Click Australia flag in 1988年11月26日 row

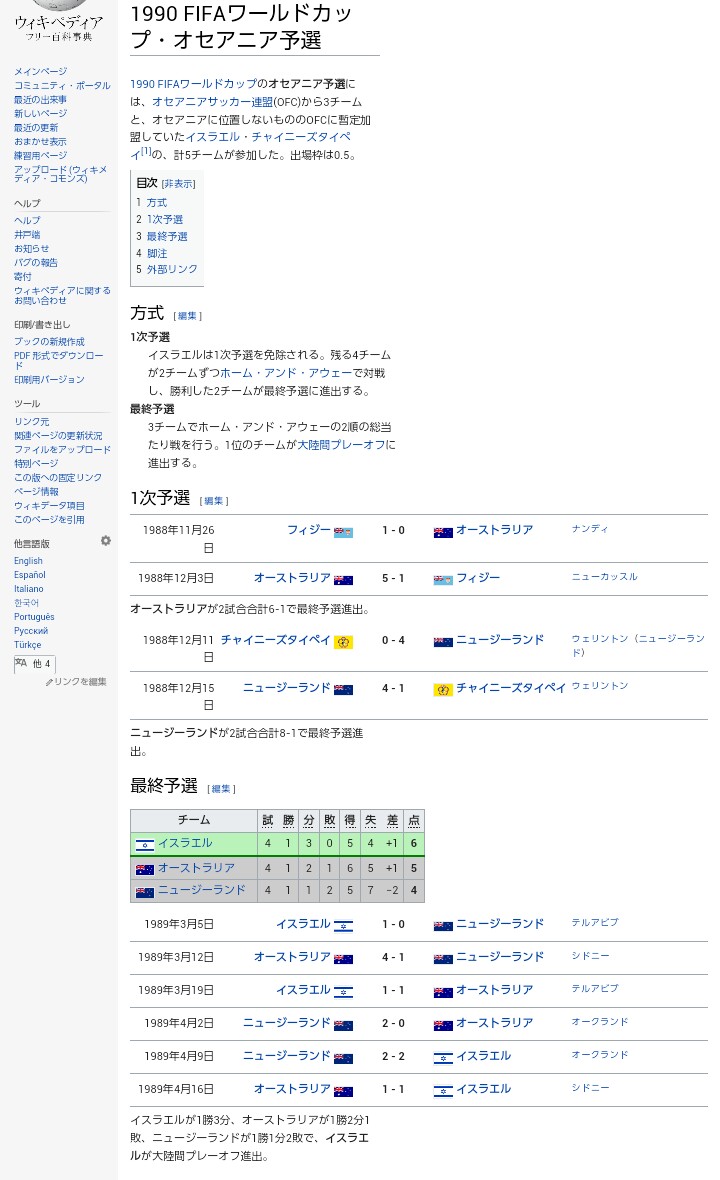[x=443, y=532]
